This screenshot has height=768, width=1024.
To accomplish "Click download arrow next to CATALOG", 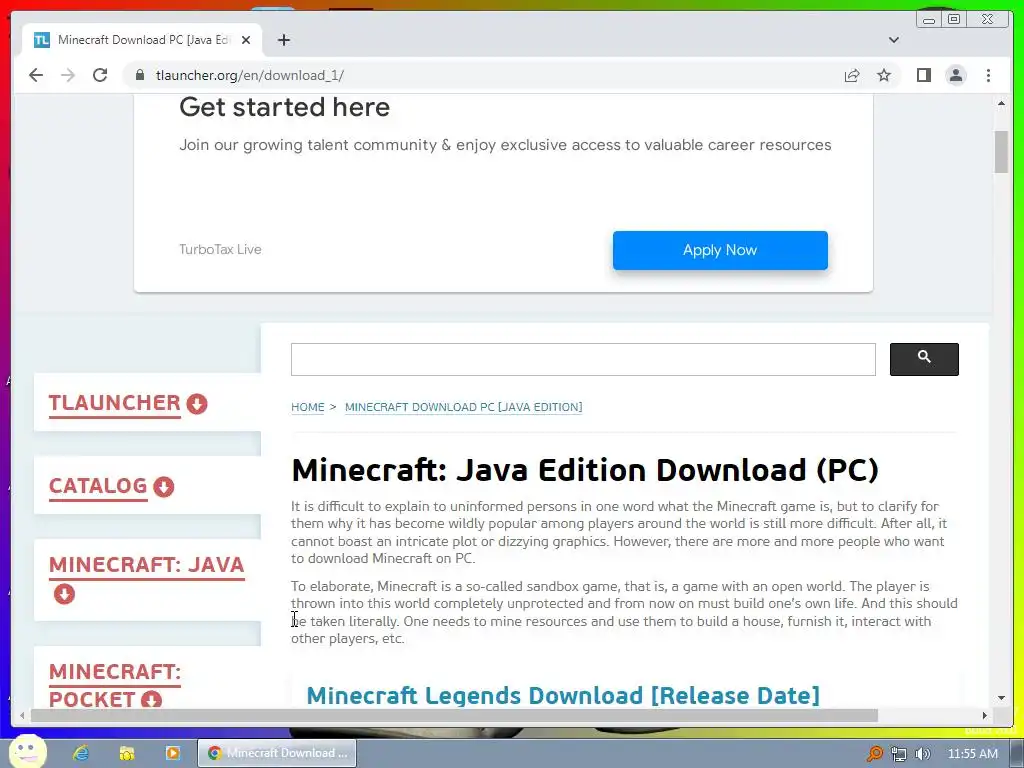I will pyautogui.click(x=164, y=487).
